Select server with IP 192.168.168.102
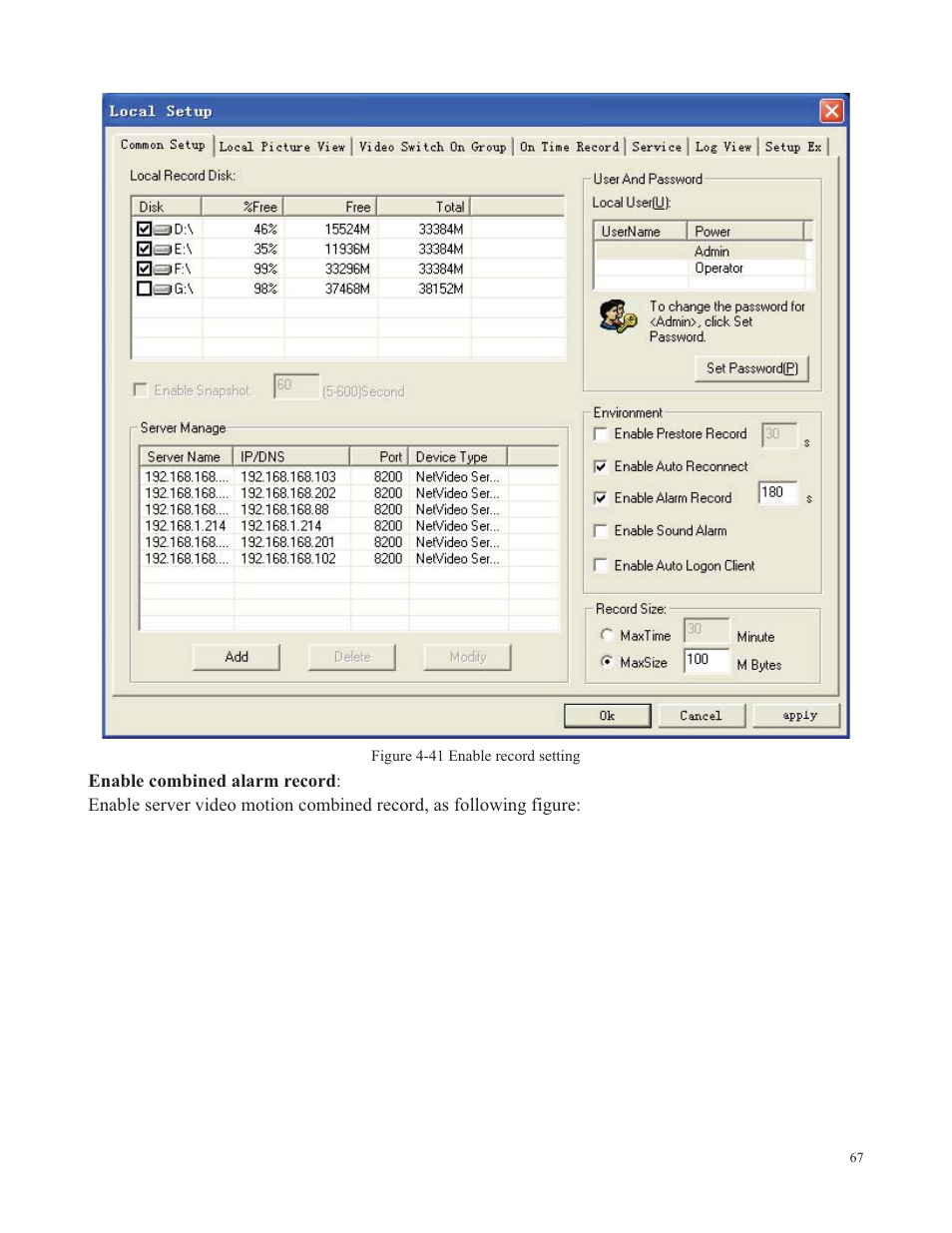This screenshot has height=1233, width=952. click(348, 559)
